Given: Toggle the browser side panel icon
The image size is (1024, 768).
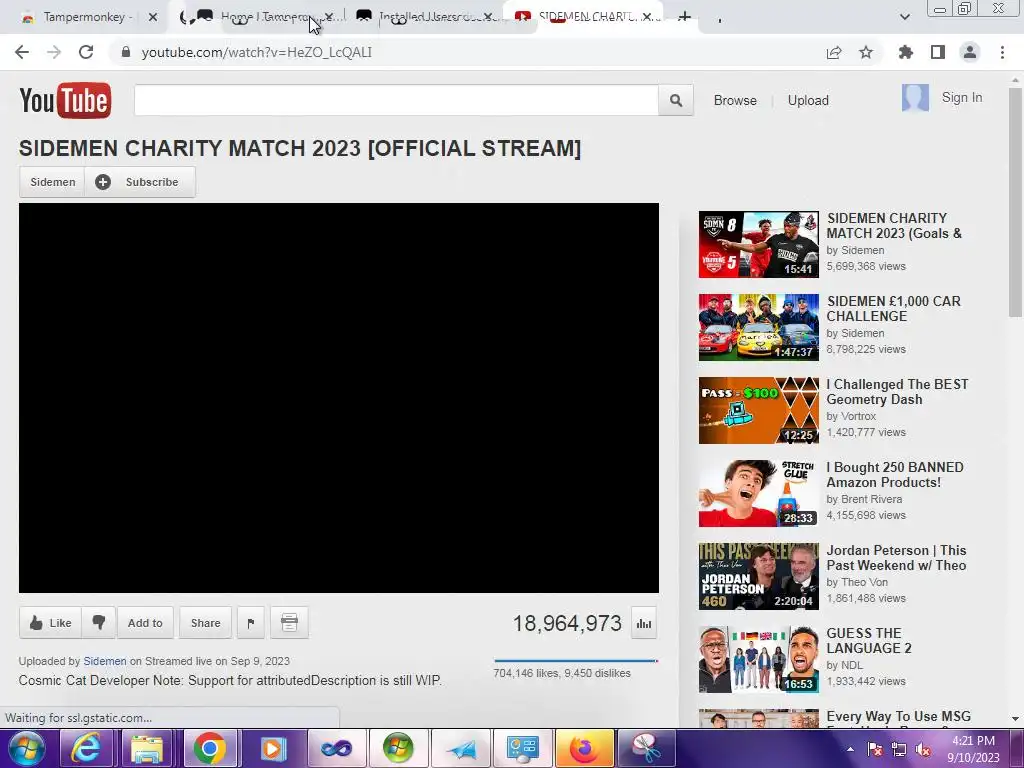Looking at the screenshot, I should coord(938,52).
